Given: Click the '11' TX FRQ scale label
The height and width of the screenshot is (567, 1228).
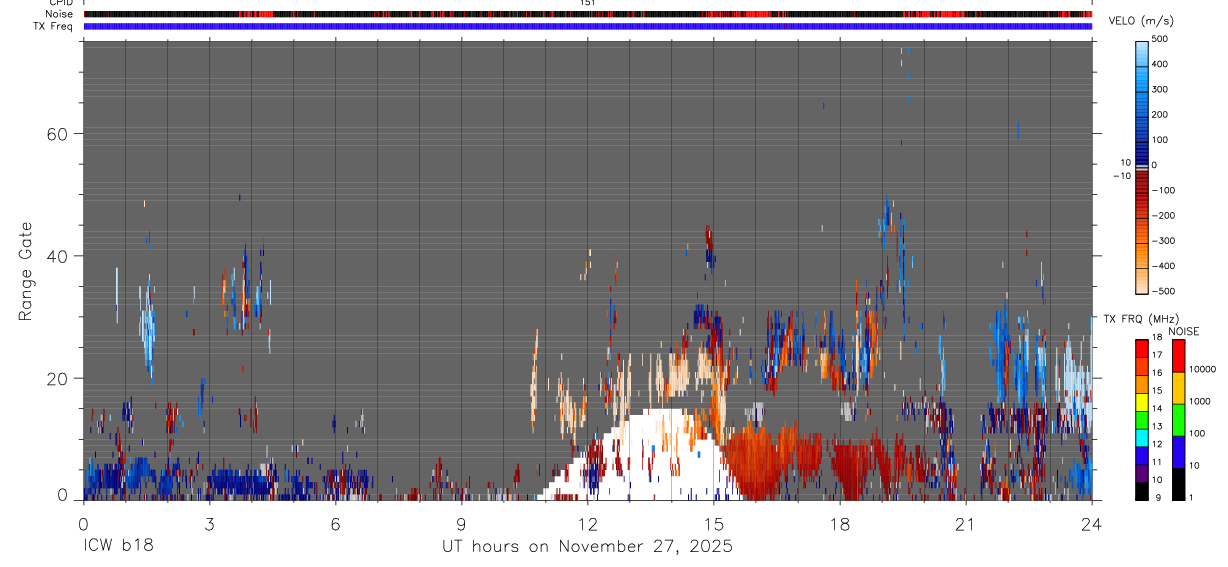Looking at the screenshot, I should point(1157,462).
